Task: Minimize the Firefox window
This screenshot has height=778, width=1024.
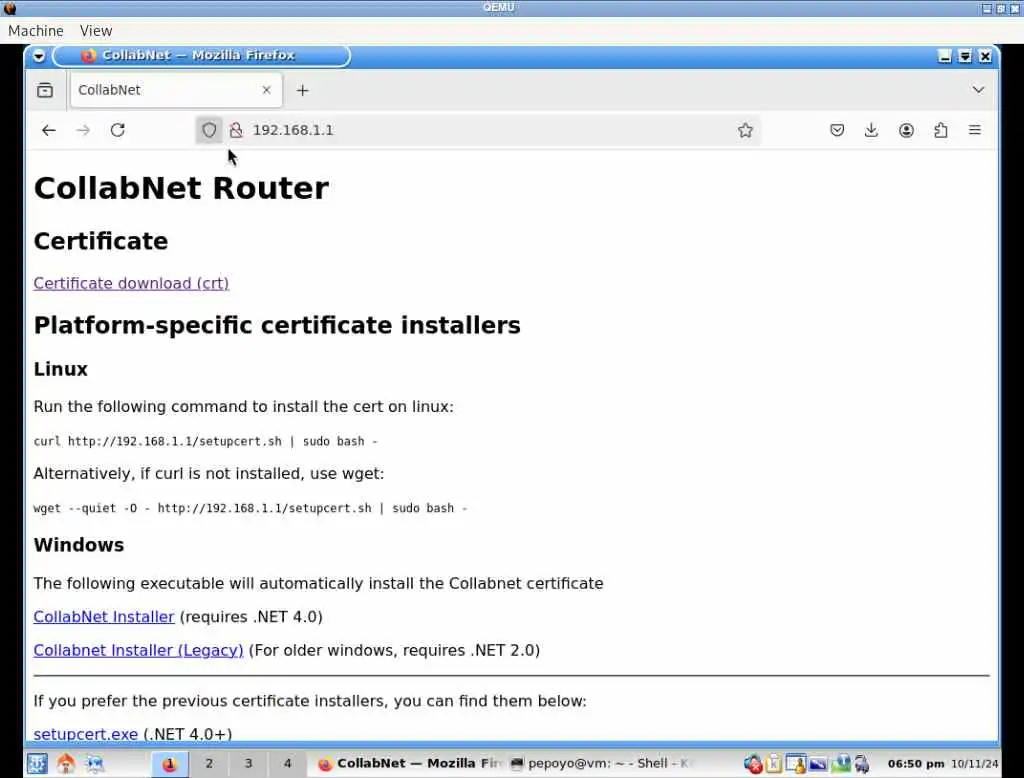Action: 944,56
